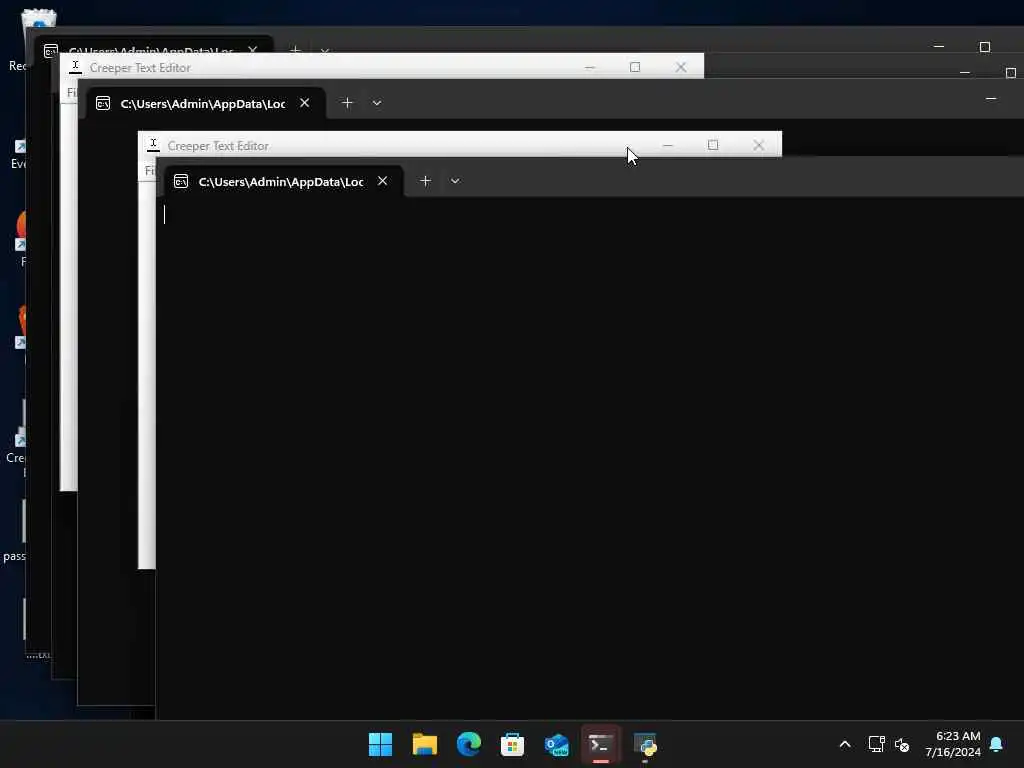Expand the tab dropdown of the front terminal
Viewport: 1024px width, 768px height.
[x=455, y=181]
